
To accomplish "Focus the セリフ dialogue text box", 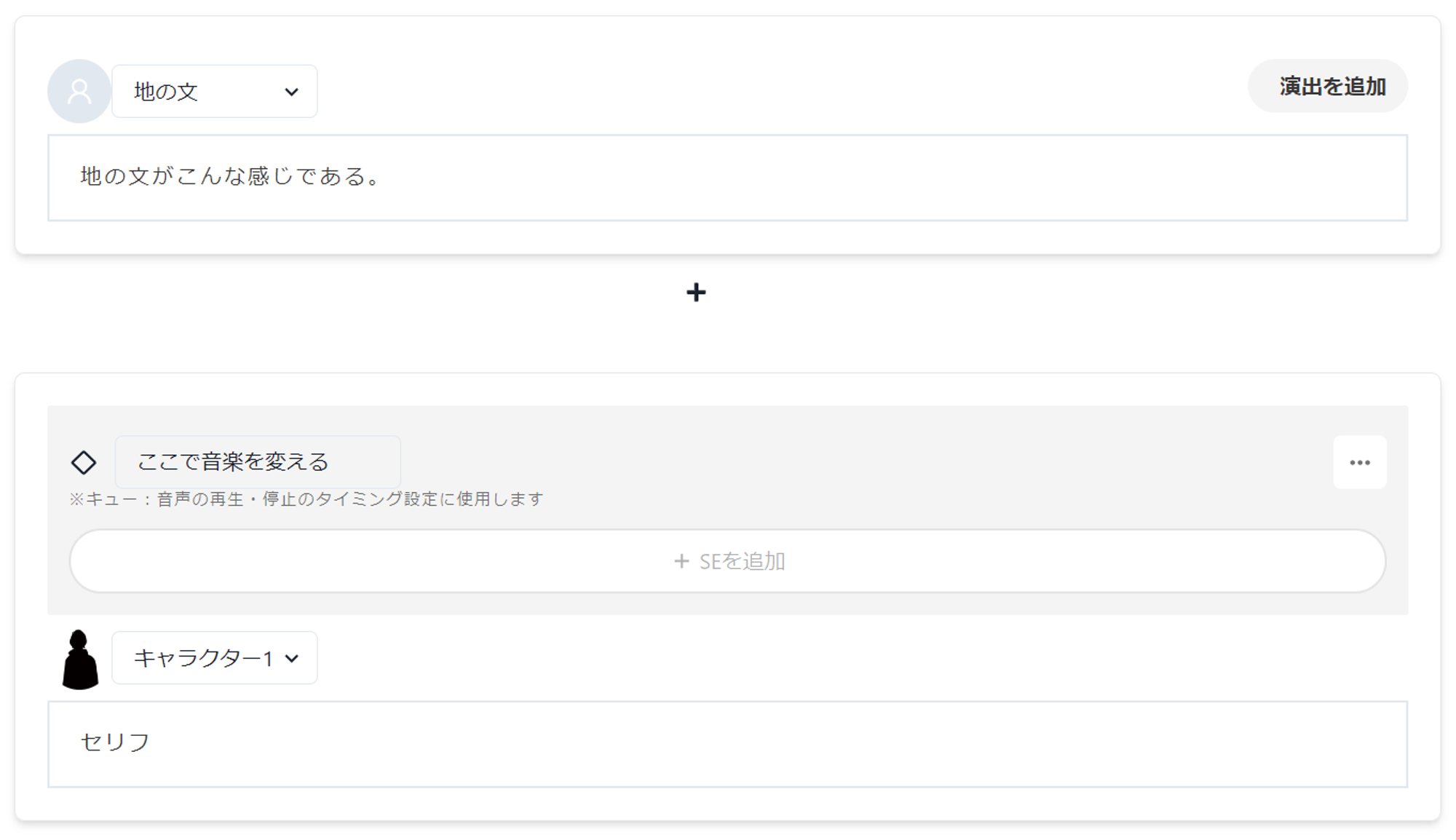I will 727,744.
